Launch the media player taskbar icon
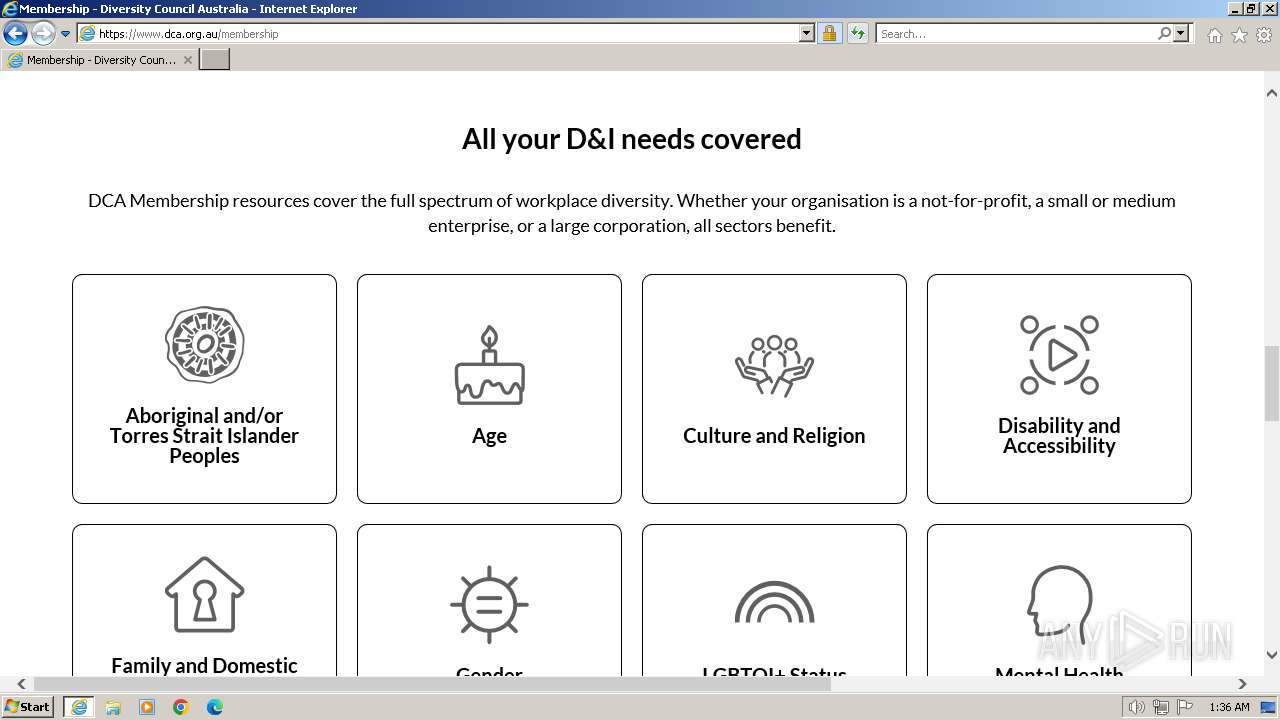Image resolution: width=1280 pixels, height=720 pixels. 147,707
